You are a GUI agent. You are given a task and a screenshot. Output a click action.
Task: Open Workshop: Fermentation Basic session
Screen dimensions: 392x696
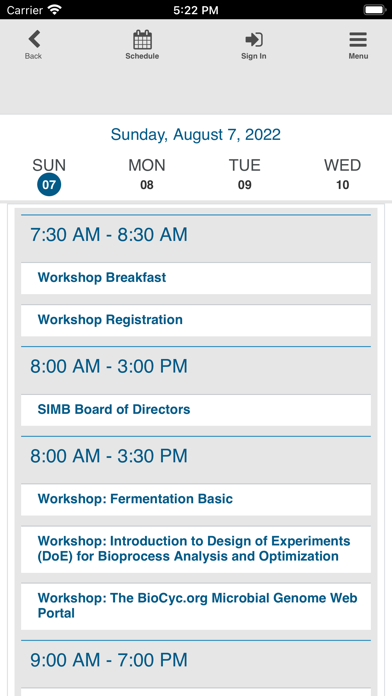(x=196, y=499)
